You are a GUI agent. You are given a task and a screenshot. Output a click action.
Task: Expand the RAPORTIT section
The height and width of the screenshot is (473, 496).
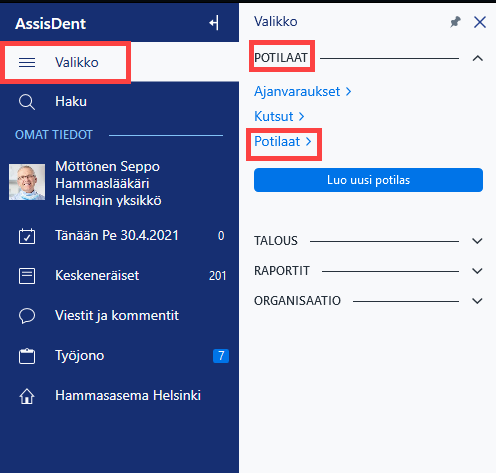477,271
